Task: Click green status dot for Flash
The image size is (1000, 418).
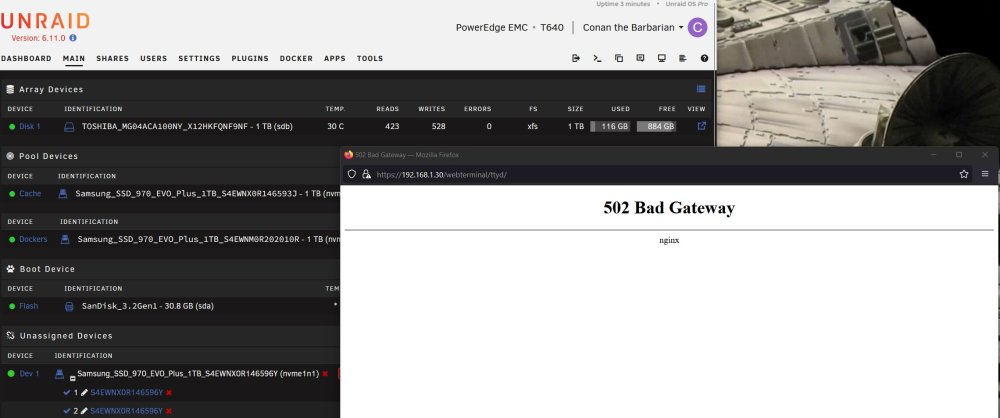Action: coord(11,306)
